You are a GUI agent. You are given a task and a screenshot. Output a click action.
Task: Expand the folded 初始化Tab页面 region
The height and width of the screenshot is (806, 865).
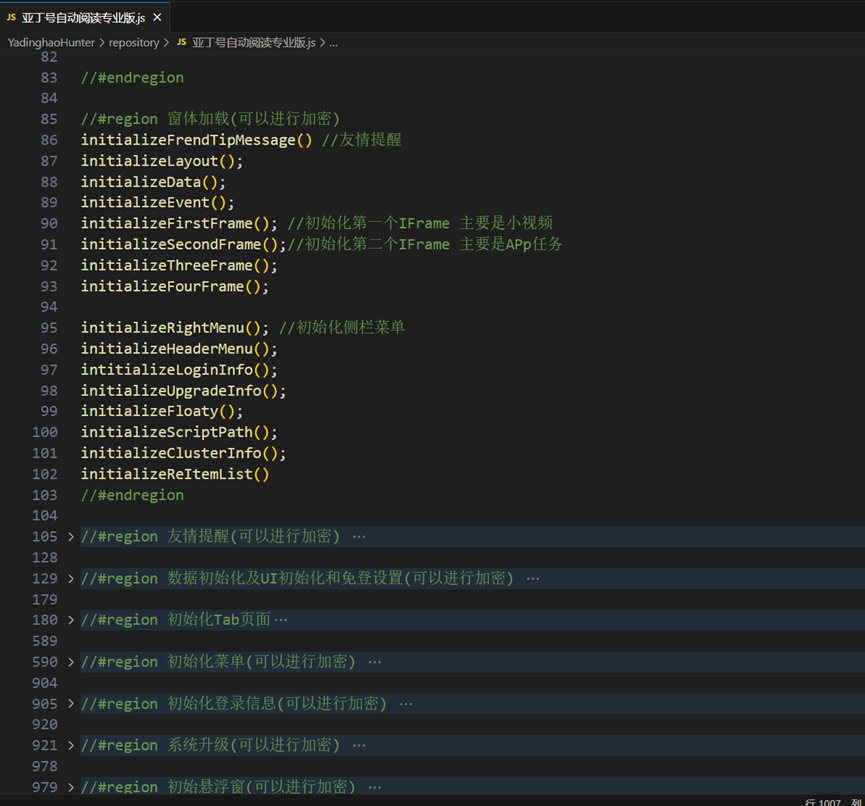tap(71, 620)
